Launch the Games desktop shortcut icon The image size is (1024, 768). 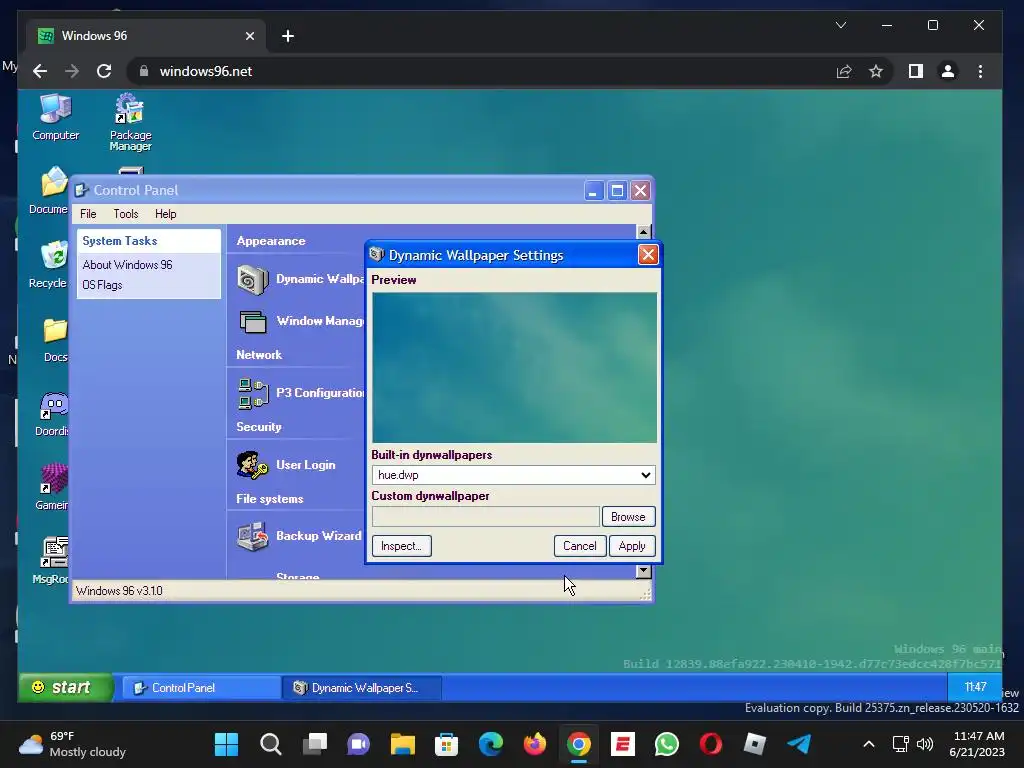click(52, 487)
